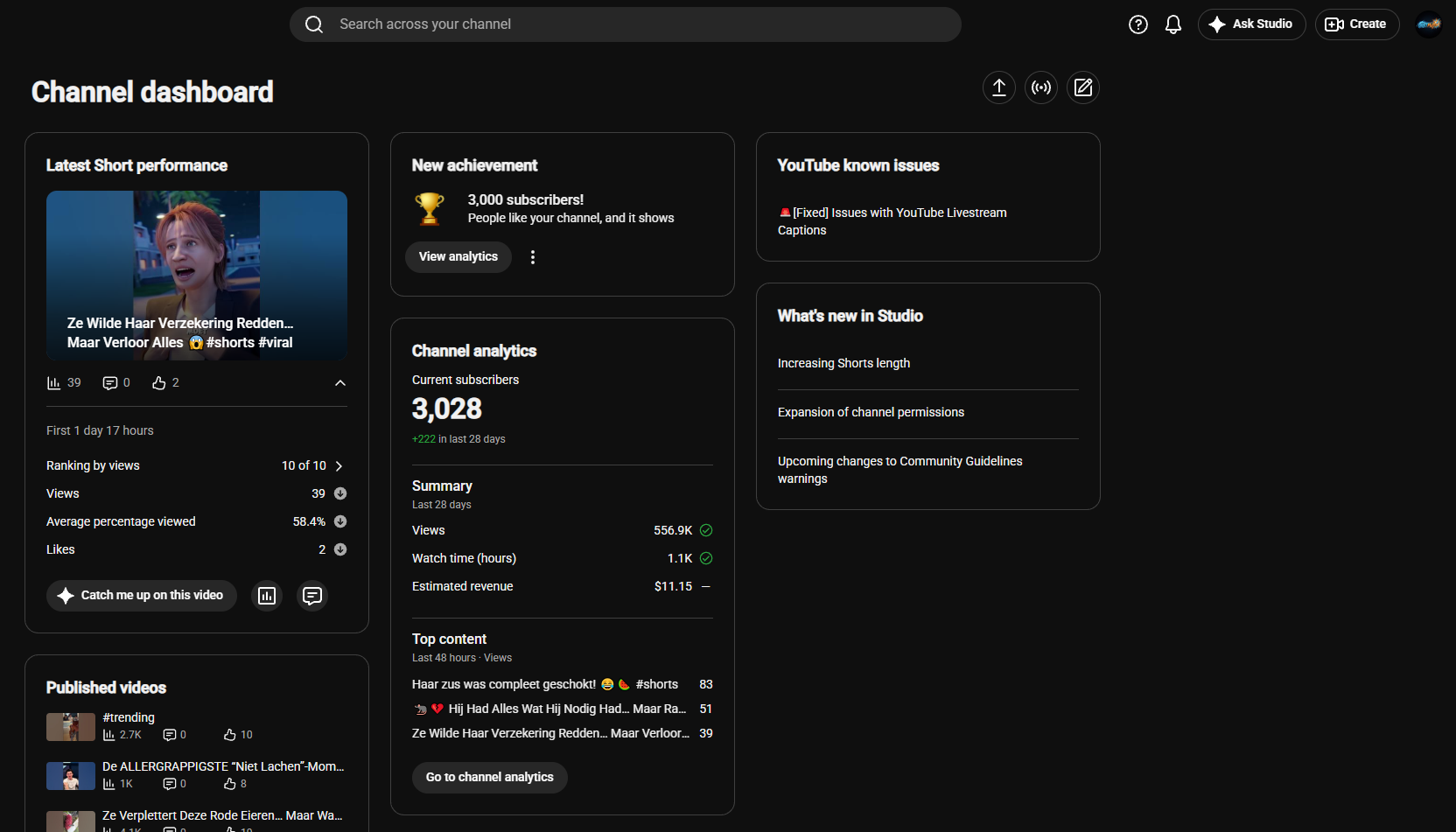Click the Watch time 1.1K value

tap(680, 558)
